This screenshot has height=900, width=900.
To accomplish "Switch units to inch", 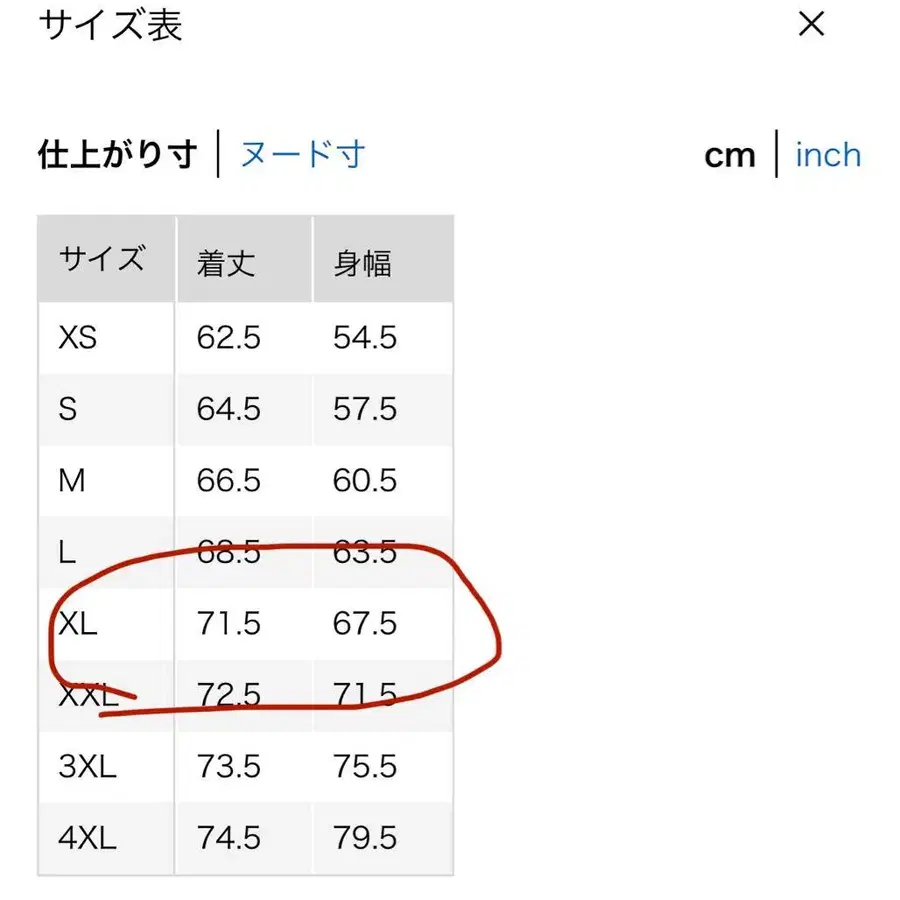I will coord(827,155).
